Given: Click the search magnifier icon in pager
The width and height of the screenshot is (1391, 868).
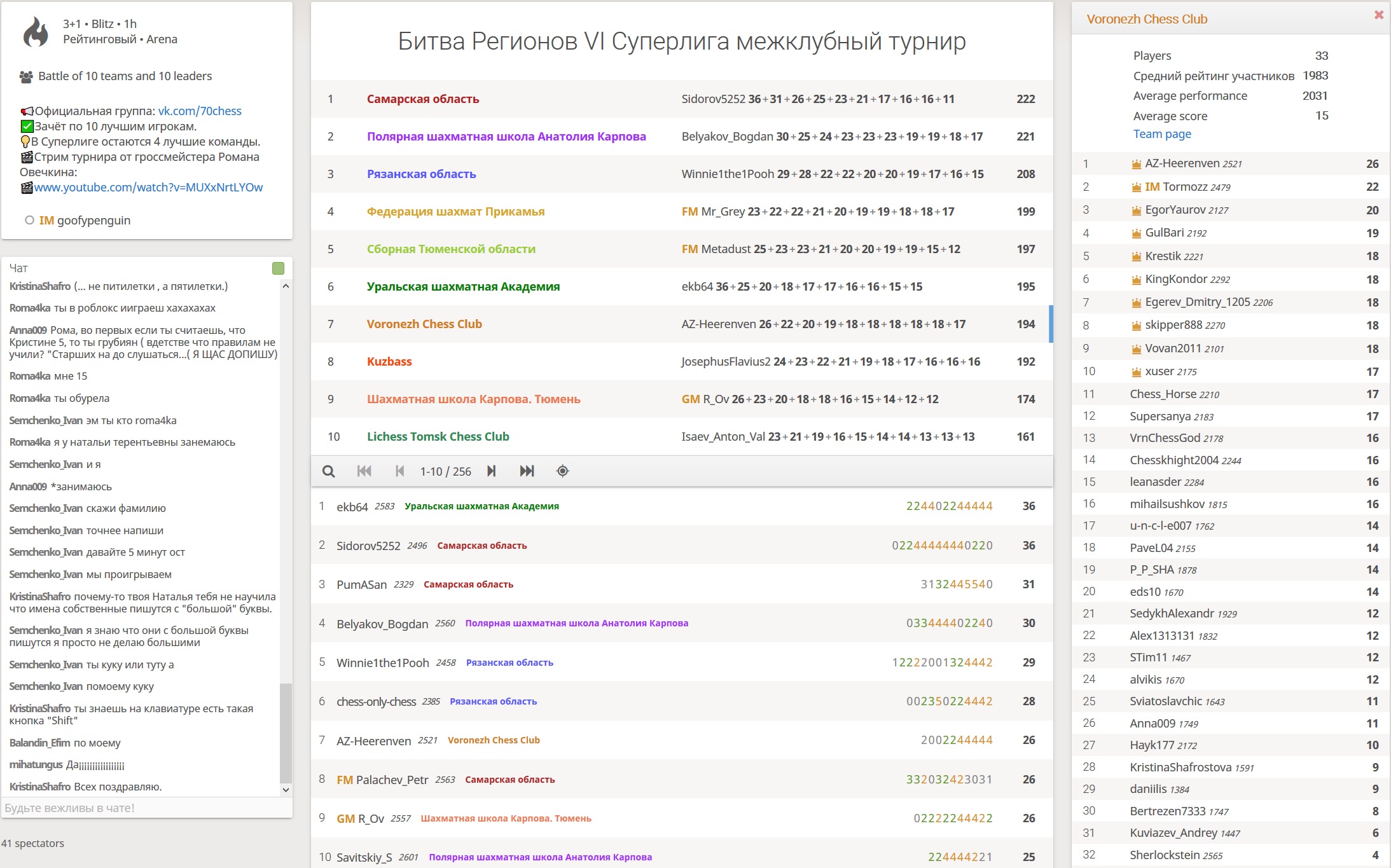Looking at the screenshot, I should tap(328, 471).
